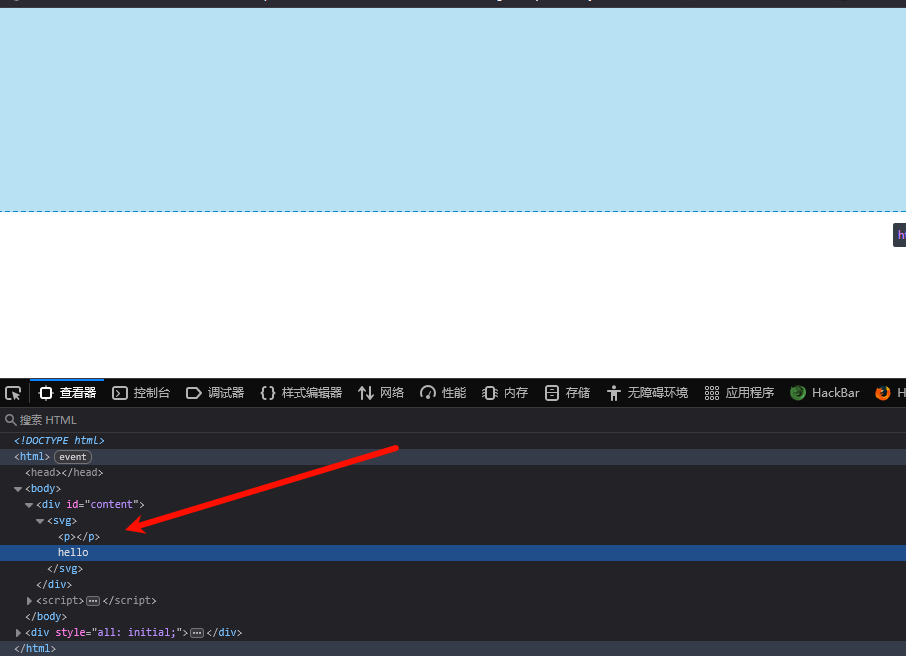
Task: Select the <head></head> node
Action: [x=64, y=473]
